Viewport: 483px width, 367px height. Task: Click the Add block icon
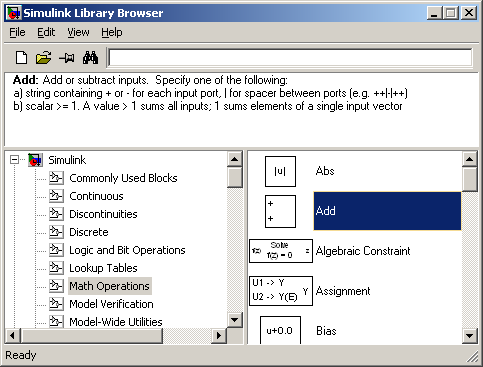click(280, 211)
